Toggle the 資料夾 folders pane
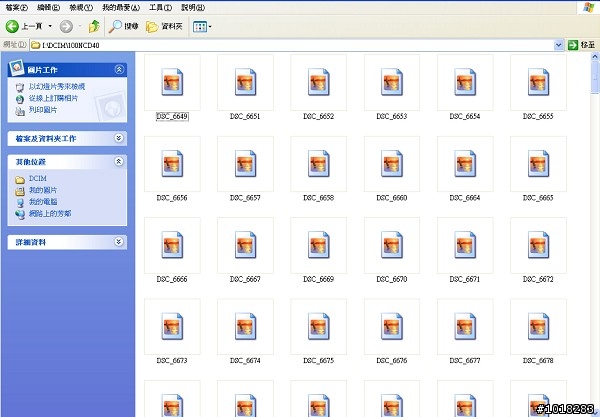This screenshot has width=600, height=417. [165, 26]
